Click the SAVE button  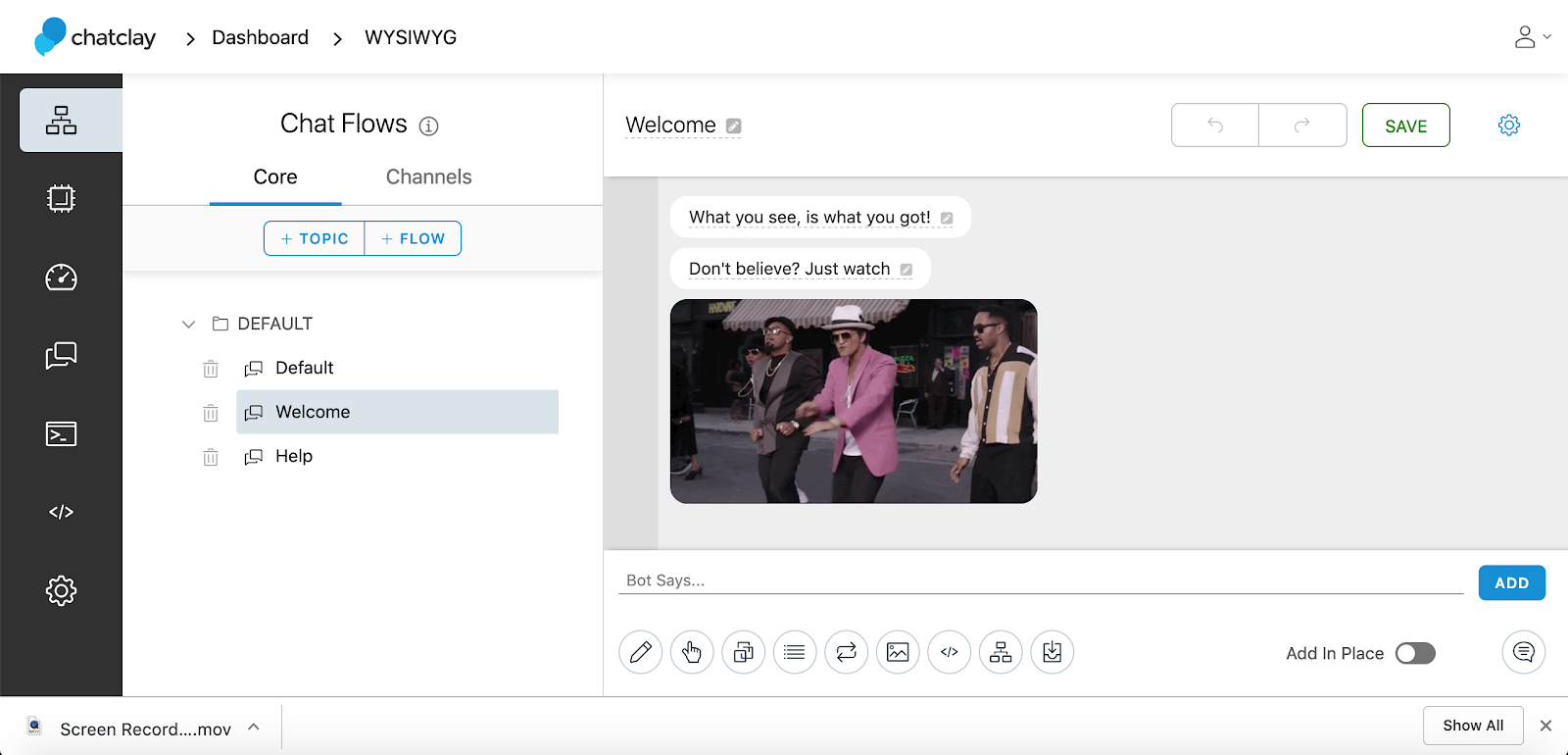[1405, 126]
